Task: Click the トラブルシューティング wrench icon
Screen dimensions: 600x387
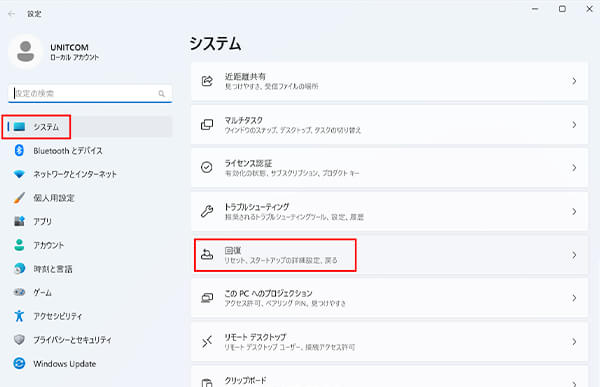Action: 207,211
